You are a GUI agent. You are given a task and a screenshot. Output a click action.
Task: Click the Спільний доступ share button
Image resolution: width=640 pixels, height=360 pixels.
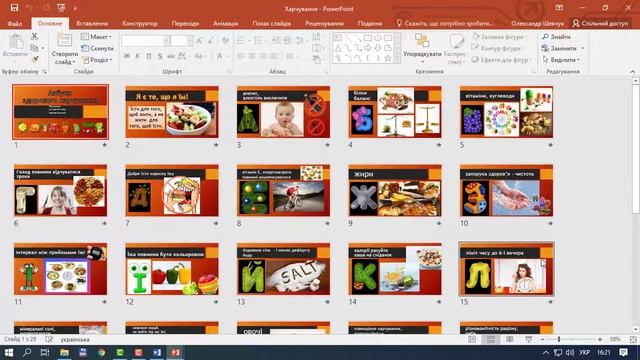[600, 23]
